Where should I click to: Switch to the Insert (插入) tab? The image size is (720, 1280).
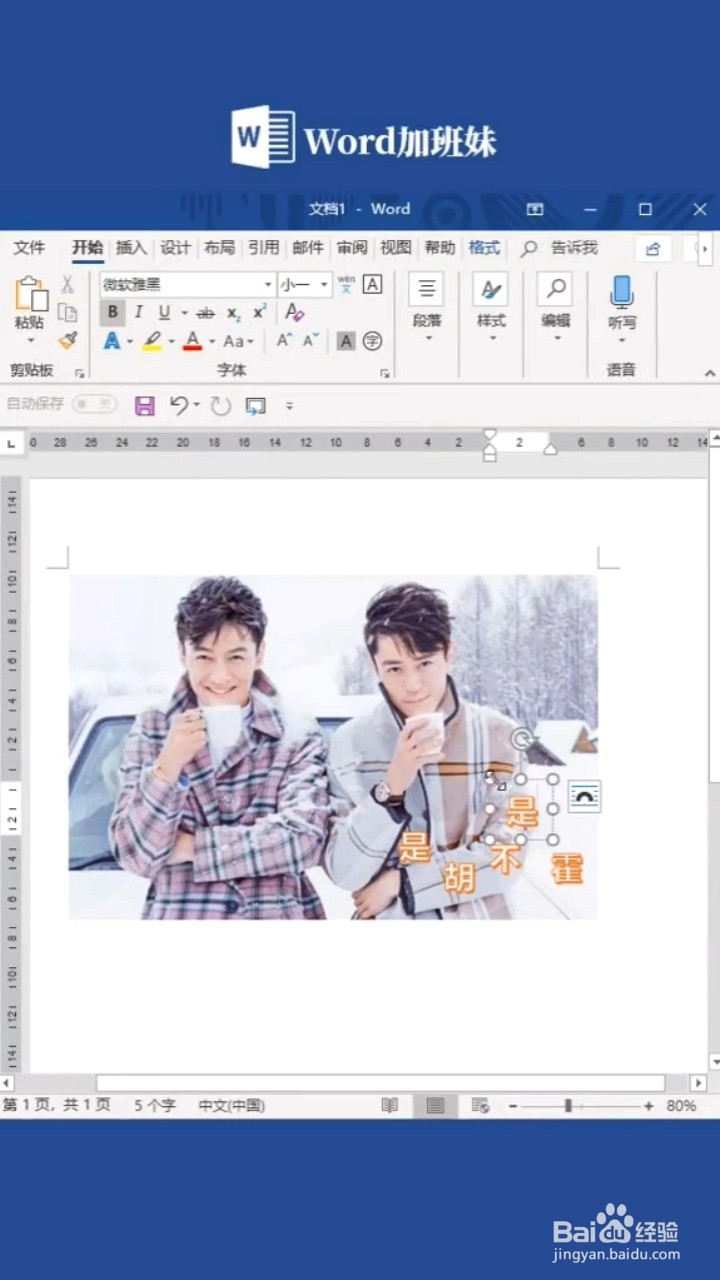tap(131, 248)
